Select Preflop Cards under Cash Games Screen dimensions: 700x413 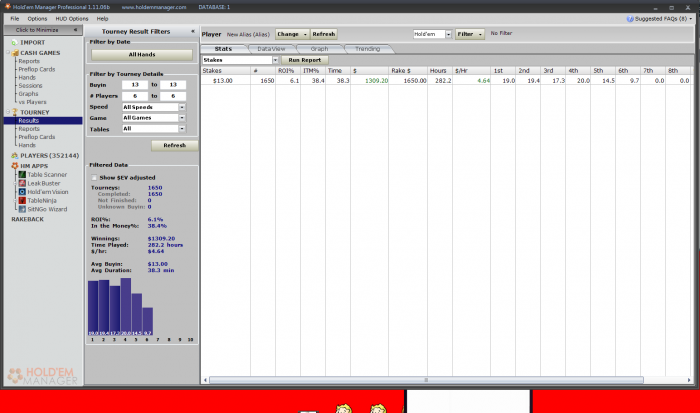pos(37,69)
